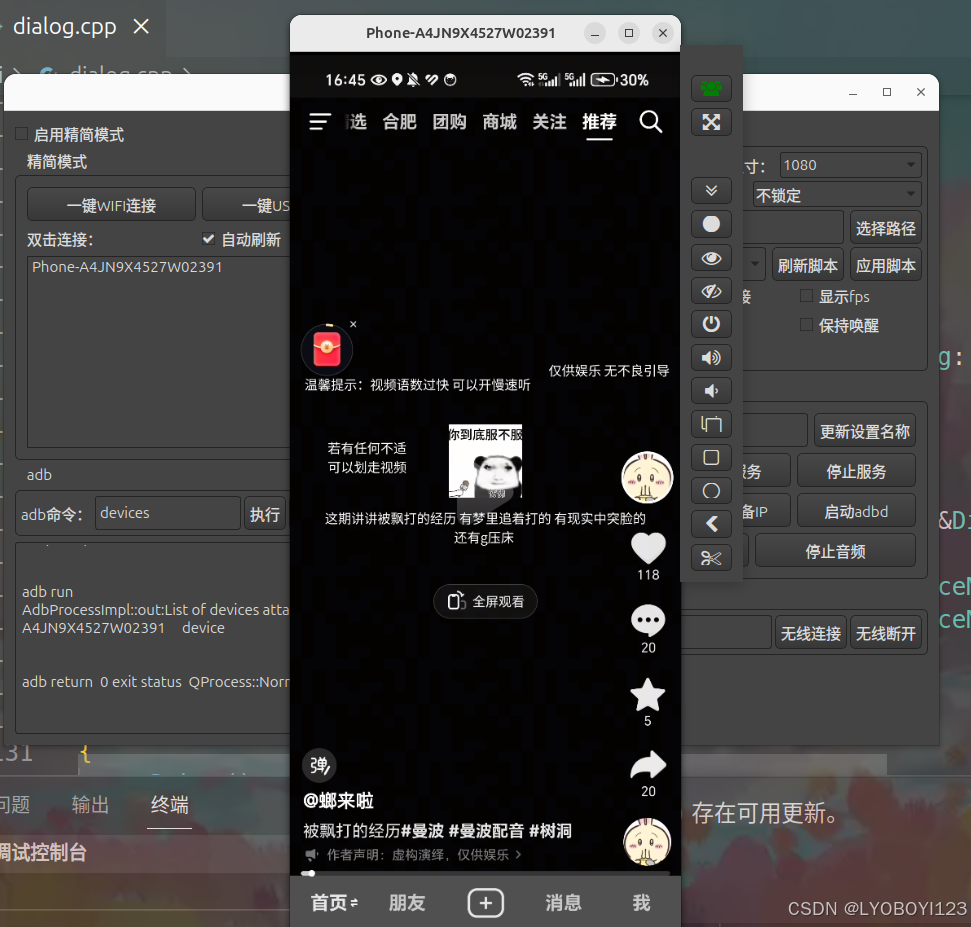Open the author avatar on the right side
The image size is (971, 927).
pos(647,477)
